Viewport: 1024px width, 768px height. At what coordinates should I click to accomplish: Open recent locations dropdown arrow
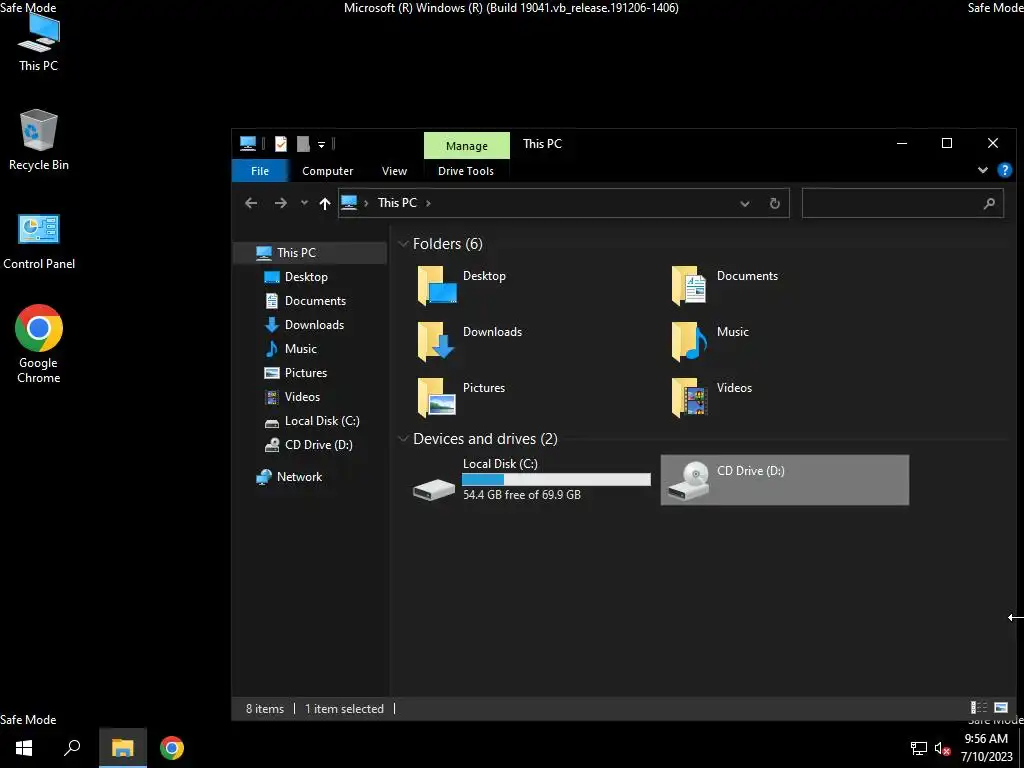tap(304, 203)
